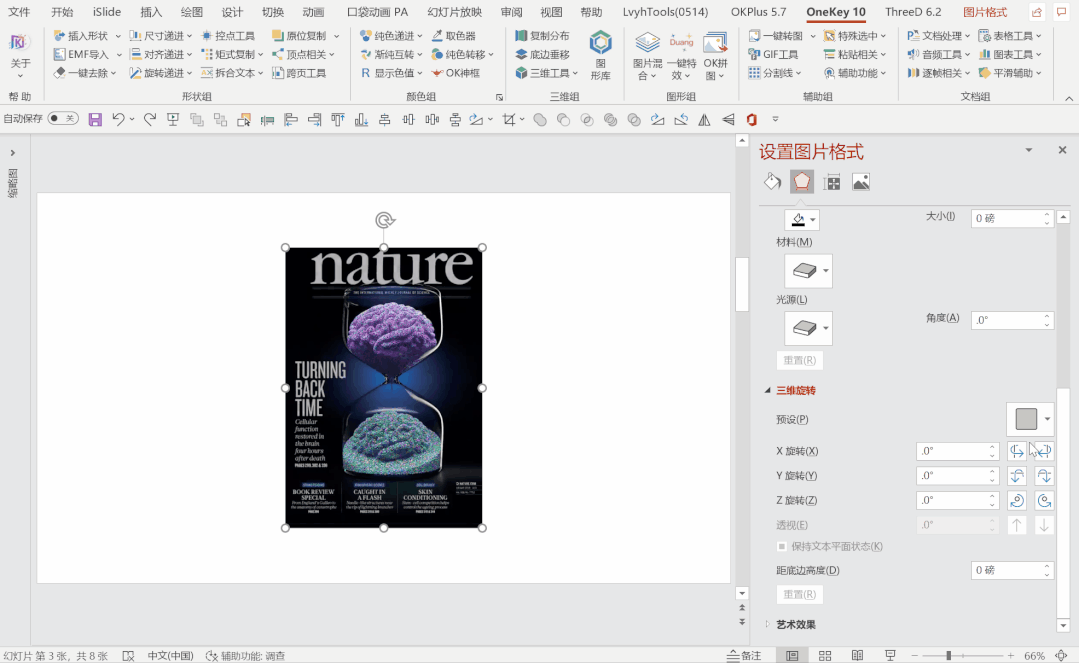Click fit slide to window icon
This screenshot has width=1079, height=663.
point(1062,655)
